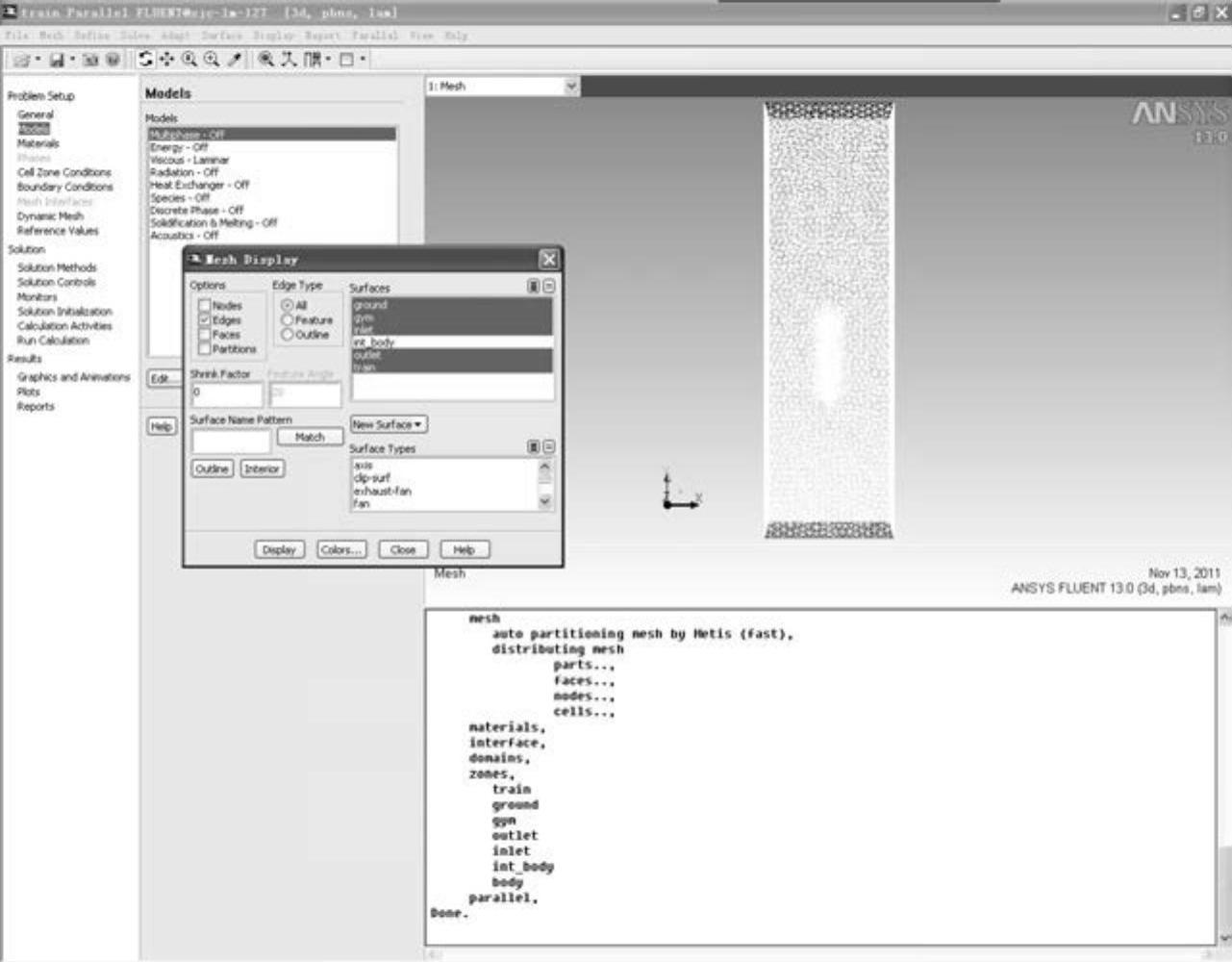Enable the Partitions checkbox

click(204, 348)
